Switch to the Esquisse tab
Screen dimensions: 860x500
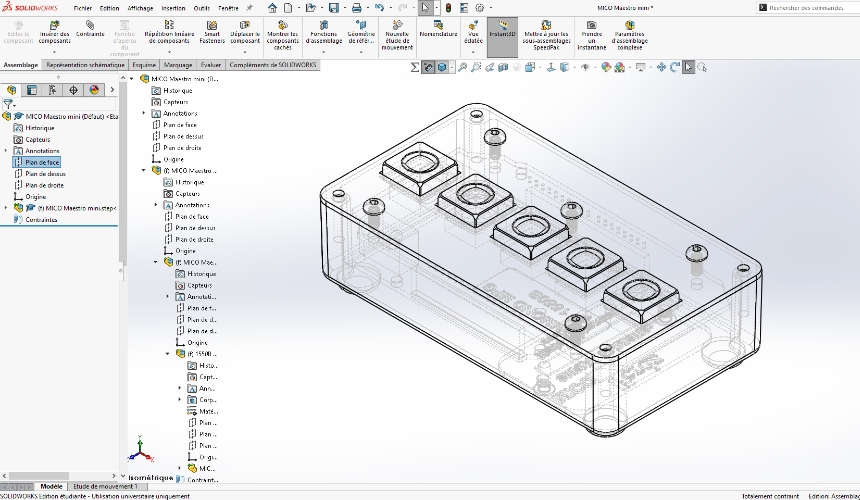click(144, 65)
